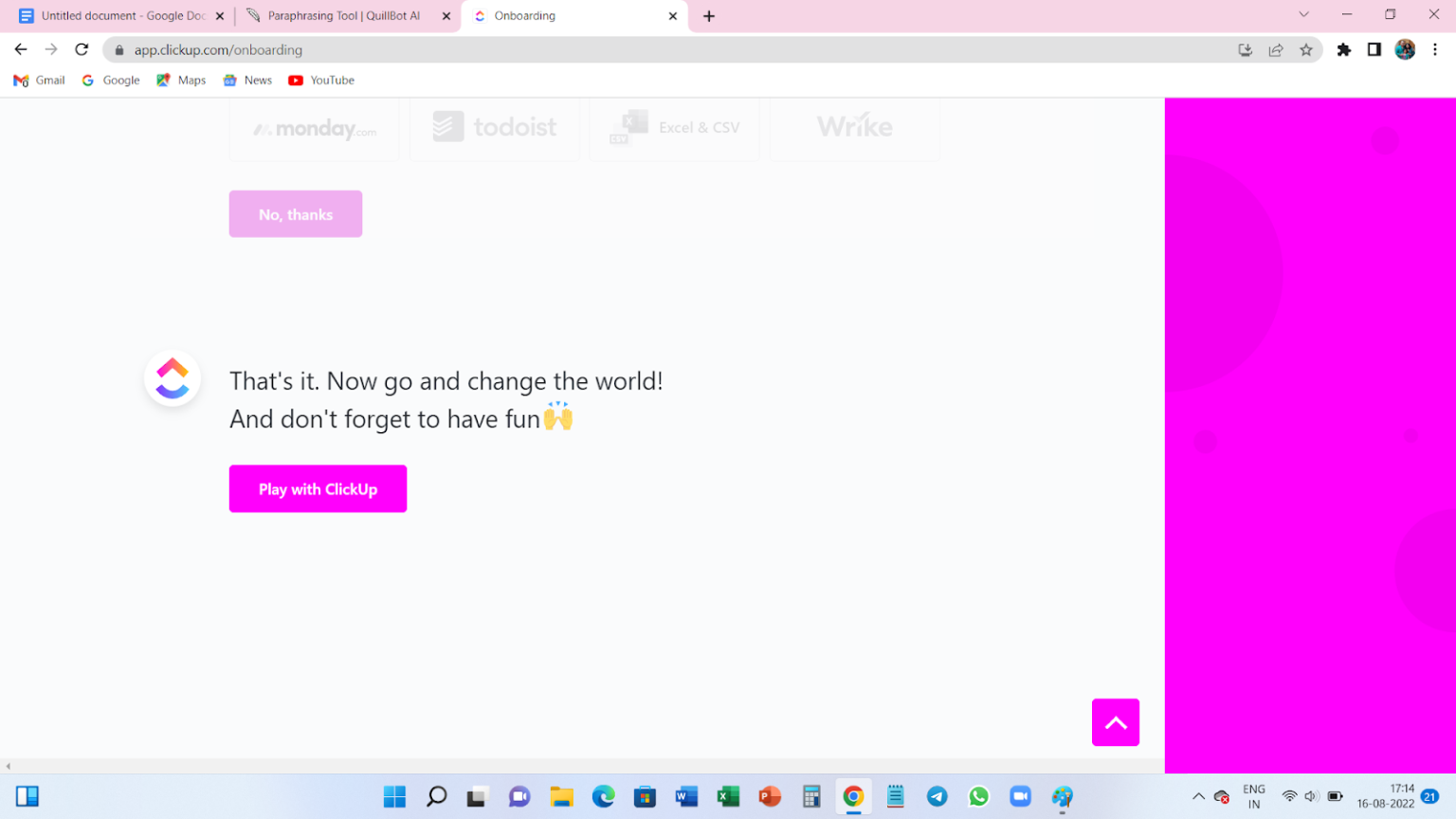Click the ENG IN language indicator
This screenshot has width=1456, height=819.
click(1252, 796)
